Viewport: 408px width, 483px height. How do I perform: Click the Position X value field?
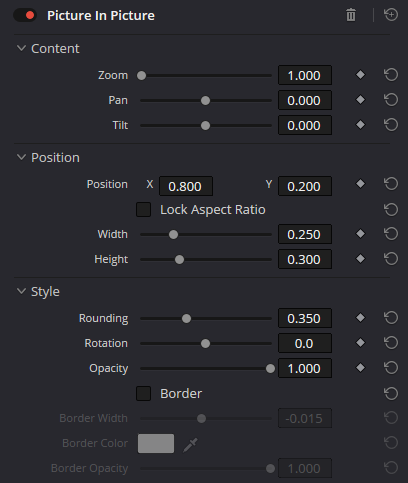point(186,186)
